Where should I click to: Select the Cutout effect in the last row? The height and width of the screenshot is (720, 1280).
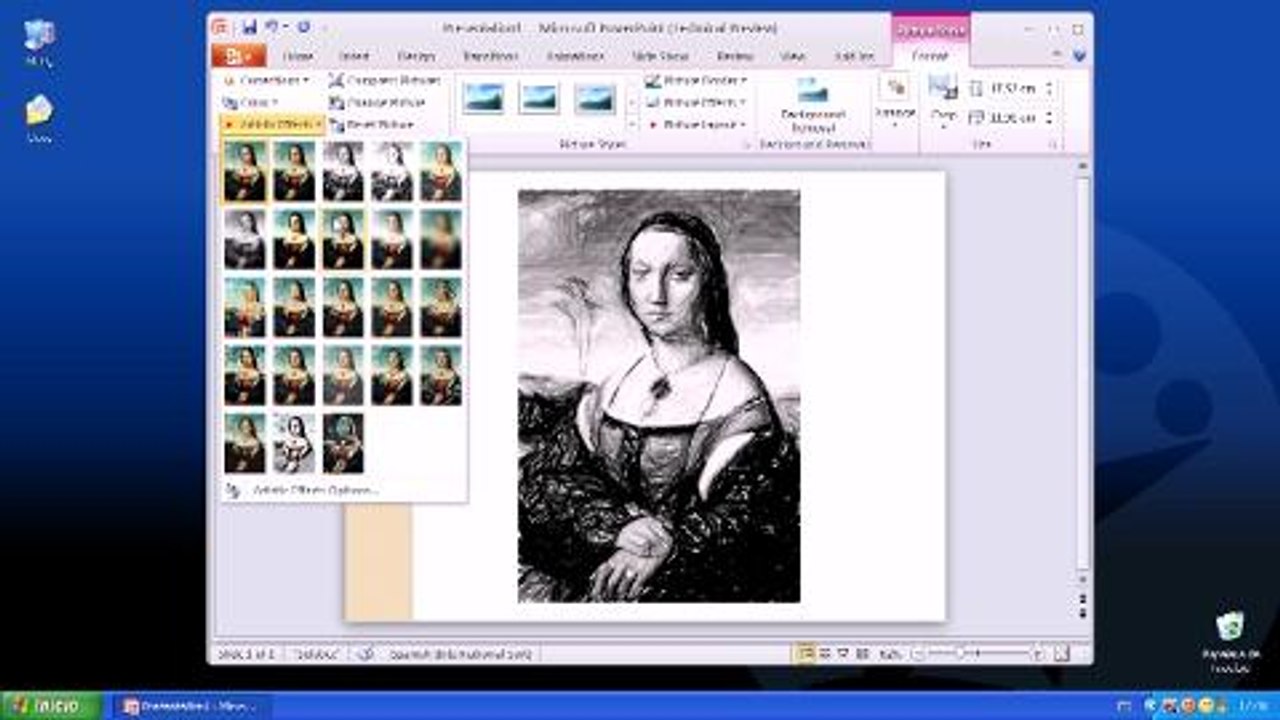[x=245, y=443]
